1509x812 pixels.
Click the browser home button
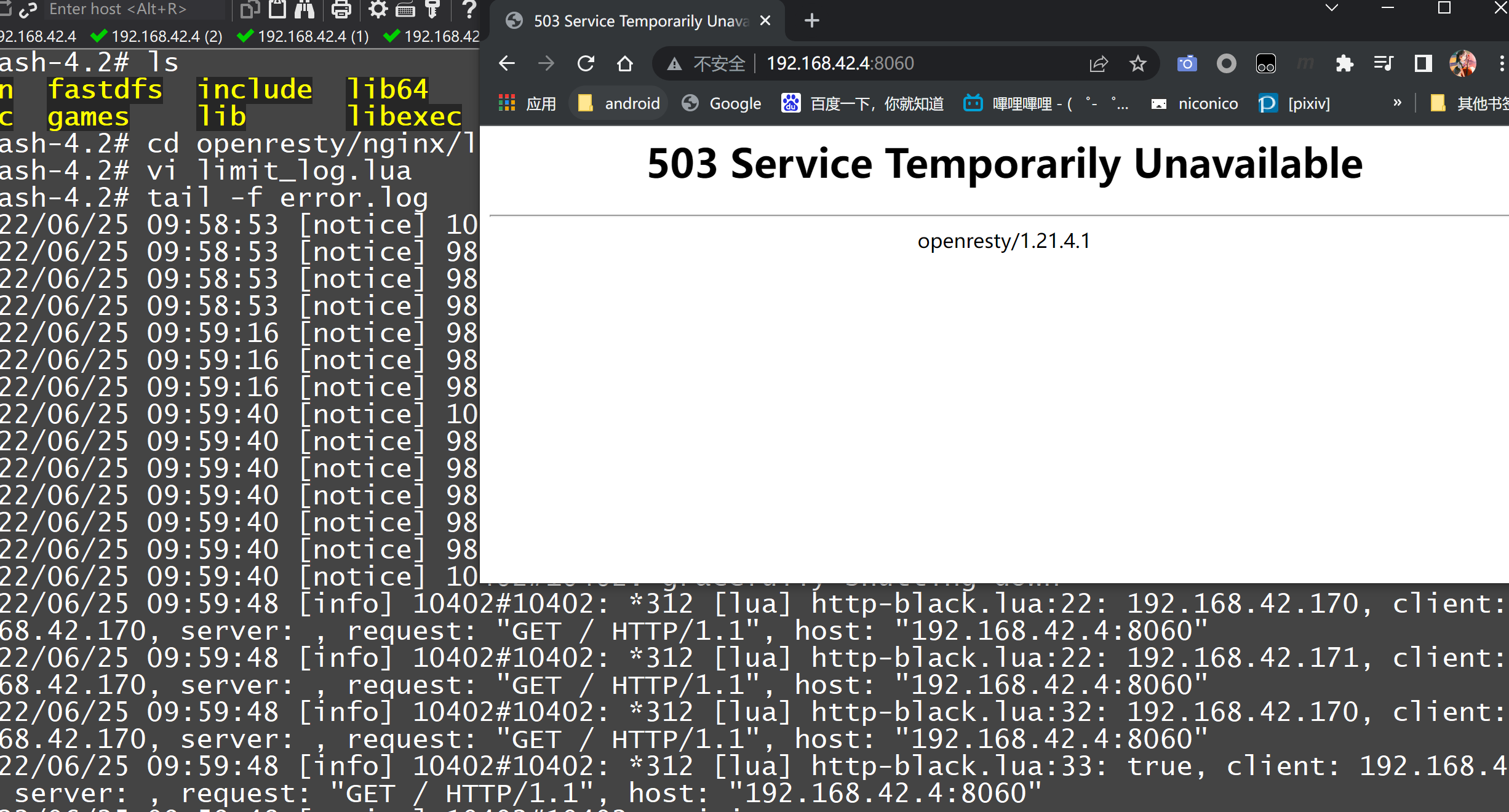[625, 63]
